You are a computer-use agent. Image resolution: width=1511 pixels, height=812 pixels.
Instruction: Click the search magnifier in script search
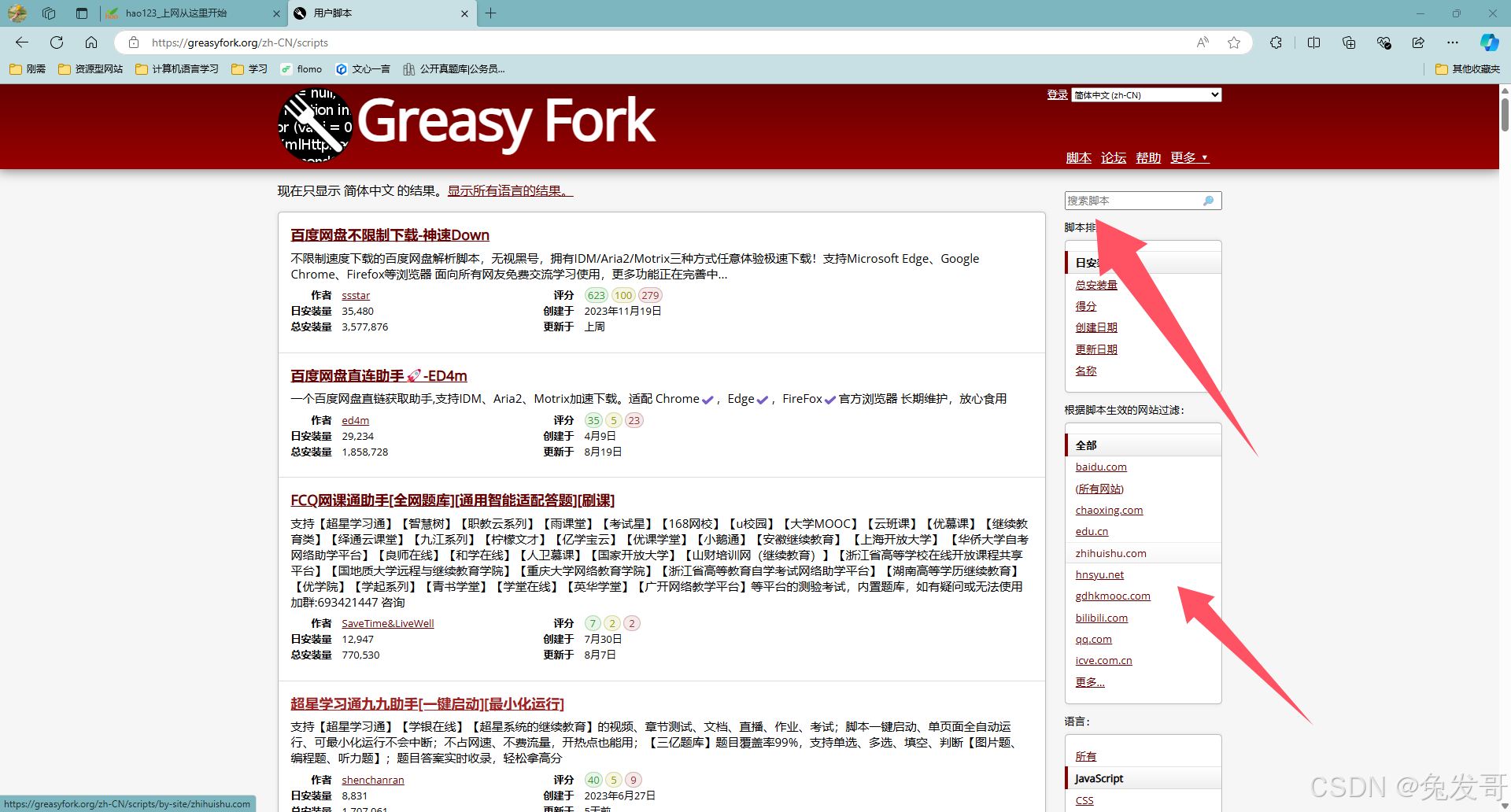(1209, 201)
